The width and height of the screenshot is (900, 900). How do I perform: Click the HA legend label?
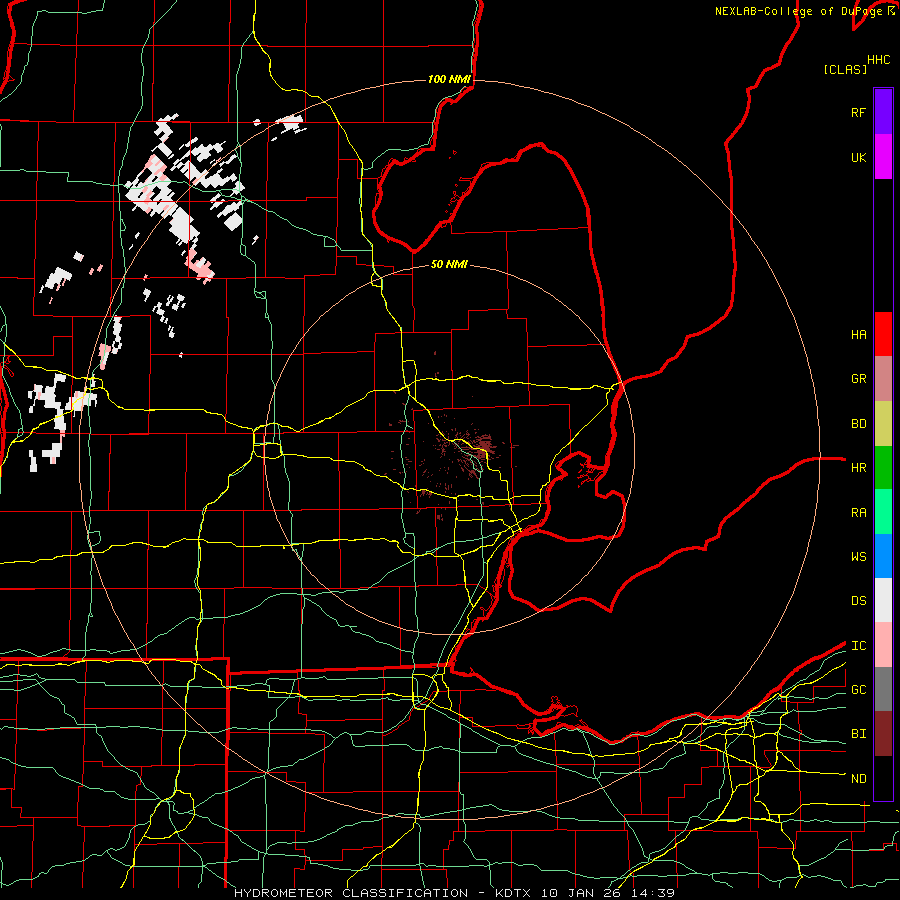click(x=858, y=334)
